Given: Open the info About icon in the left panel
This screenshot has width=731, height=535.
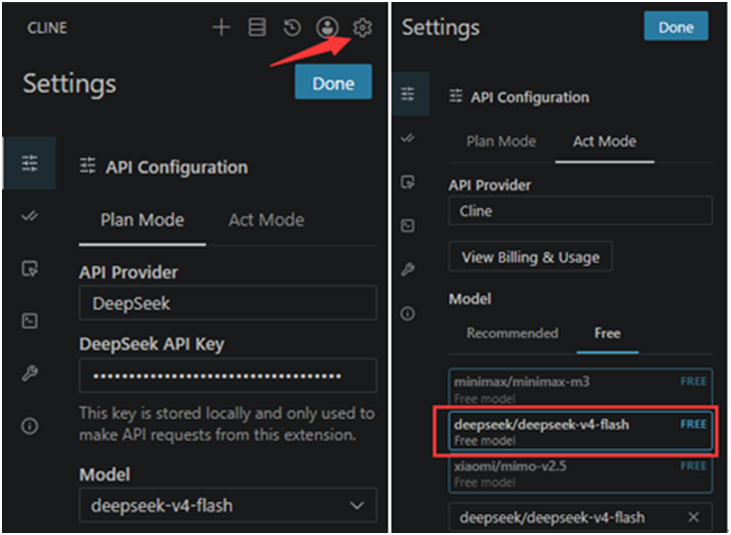Looking at the screenshot, I should 30,425.
